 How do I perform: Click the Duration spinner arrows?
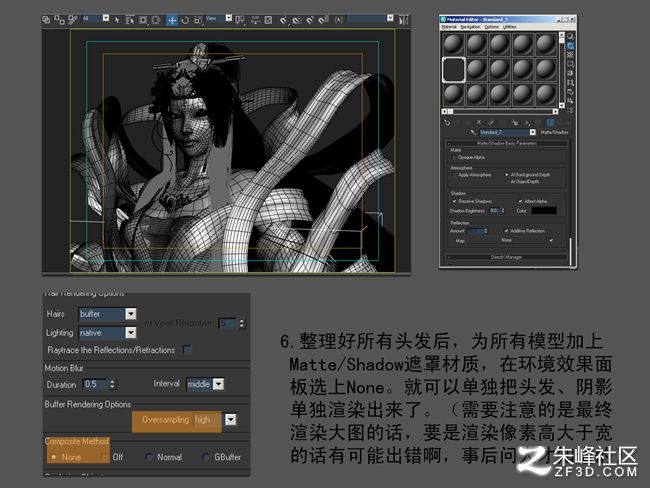pos(112,384)
